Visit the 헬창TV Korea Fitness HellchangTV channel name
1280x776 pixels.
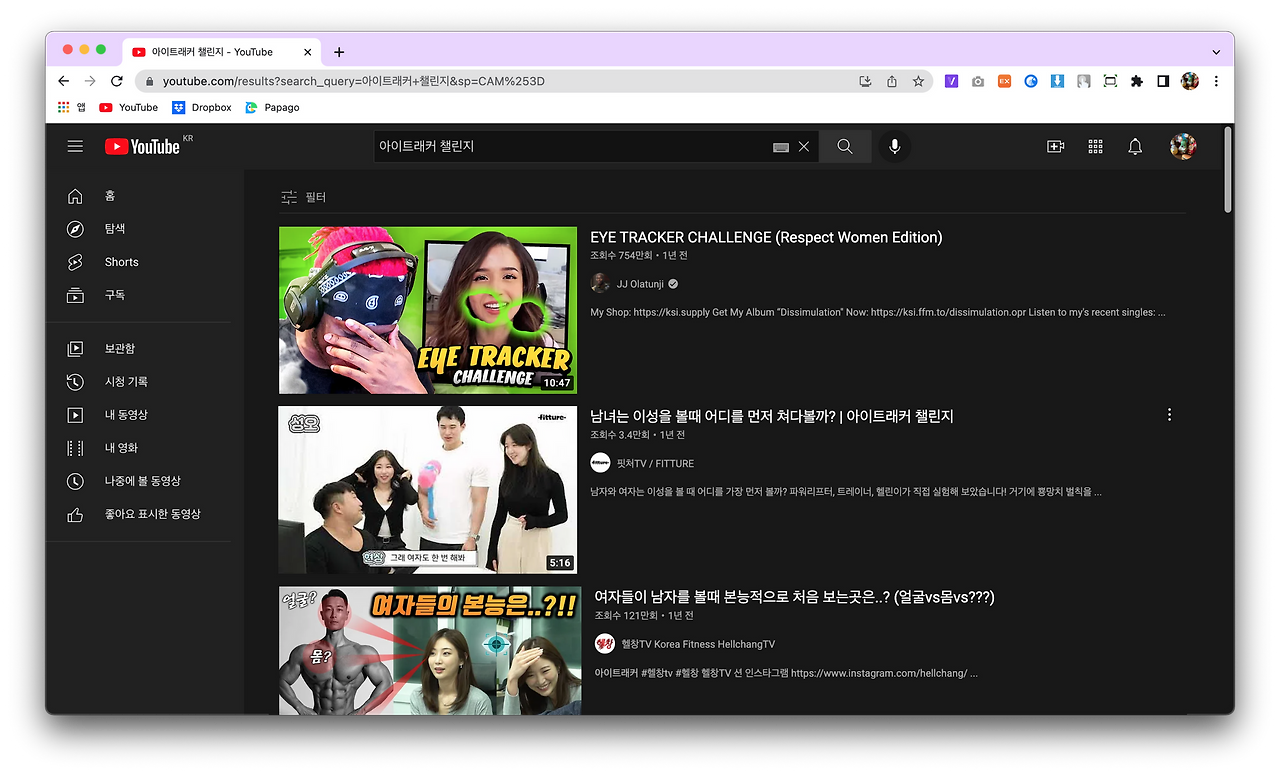pyautogui.click(x=698, y=644)
